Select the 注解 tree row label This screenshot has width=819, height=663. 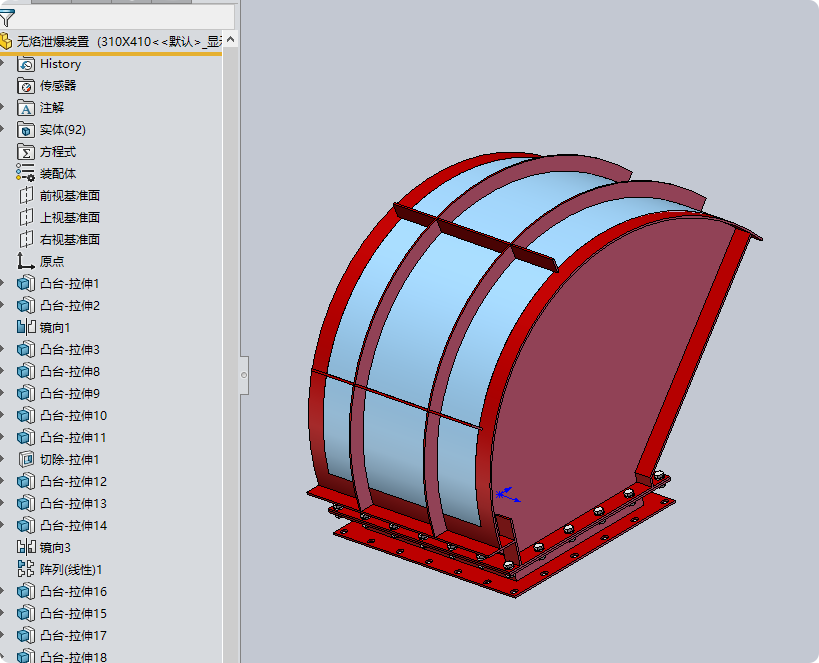[52, 108]
